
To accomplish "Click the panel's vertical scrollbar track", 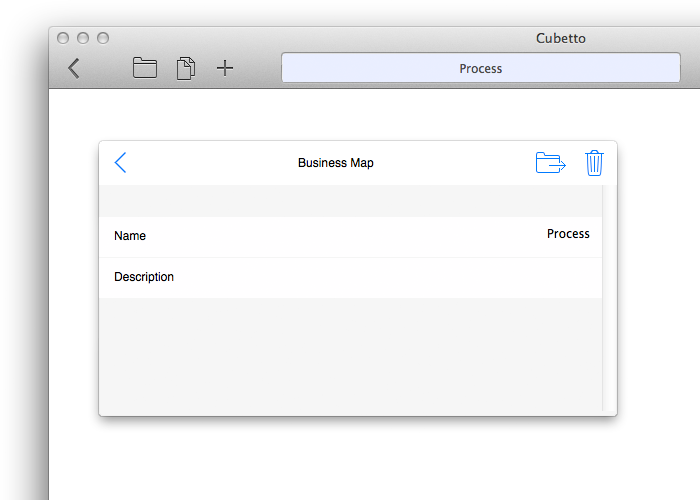I will [609, 298].
